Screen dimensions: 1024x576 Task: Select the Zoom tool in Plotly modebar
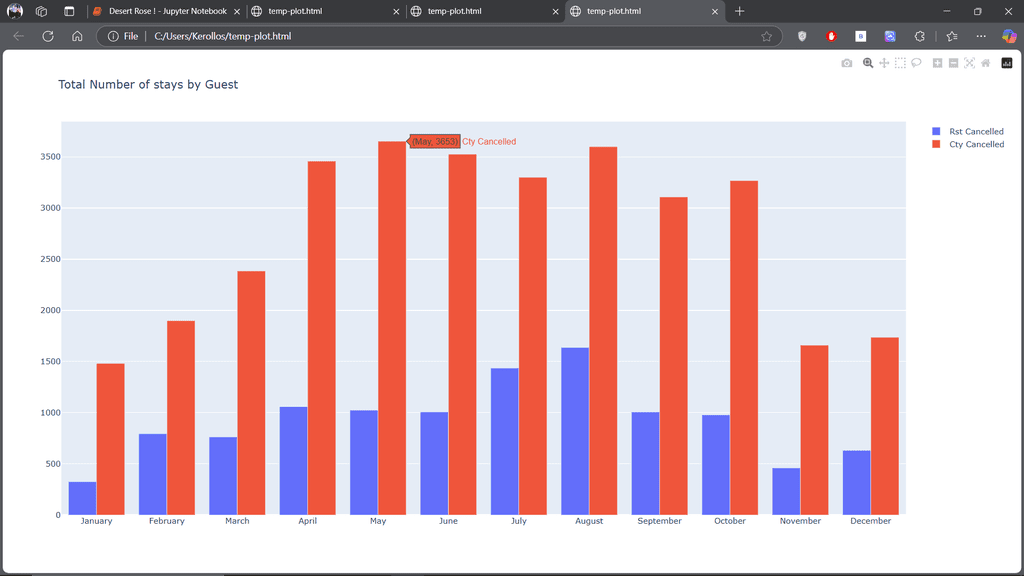coord(868,63)
